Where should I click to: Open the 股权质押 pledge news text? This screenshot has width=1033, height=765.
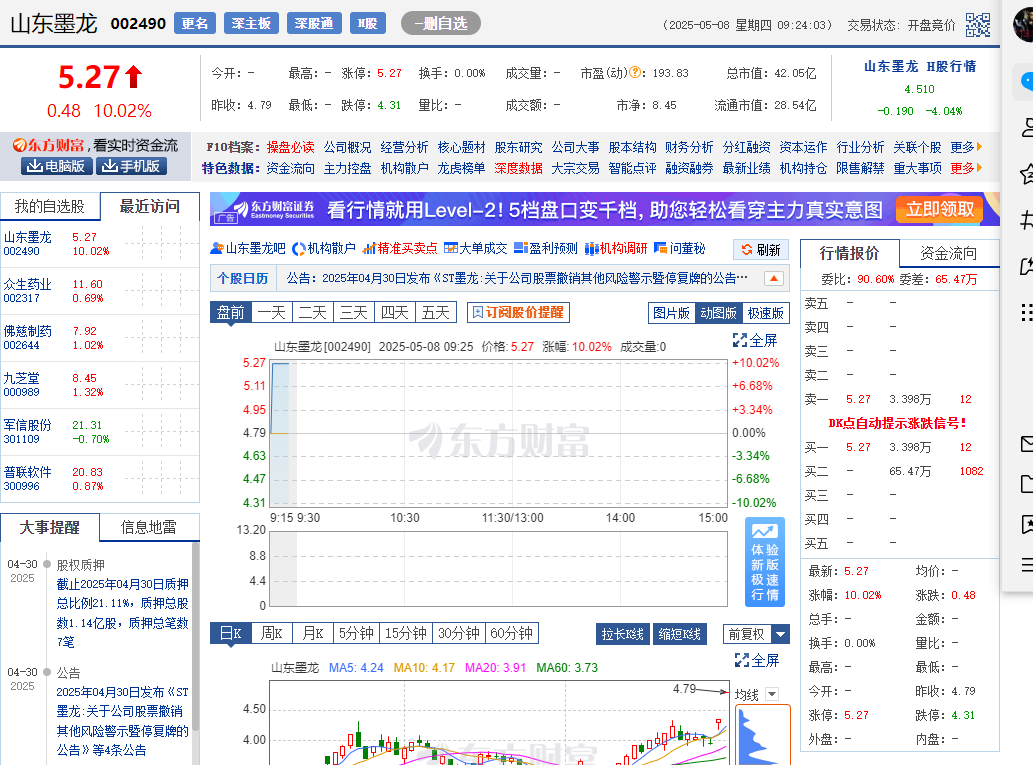pos(123,613)
